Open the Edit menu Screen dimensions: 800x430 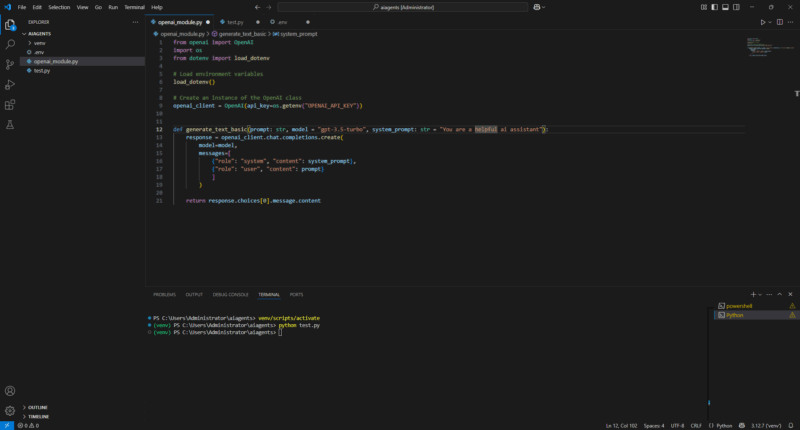[37, 7]
